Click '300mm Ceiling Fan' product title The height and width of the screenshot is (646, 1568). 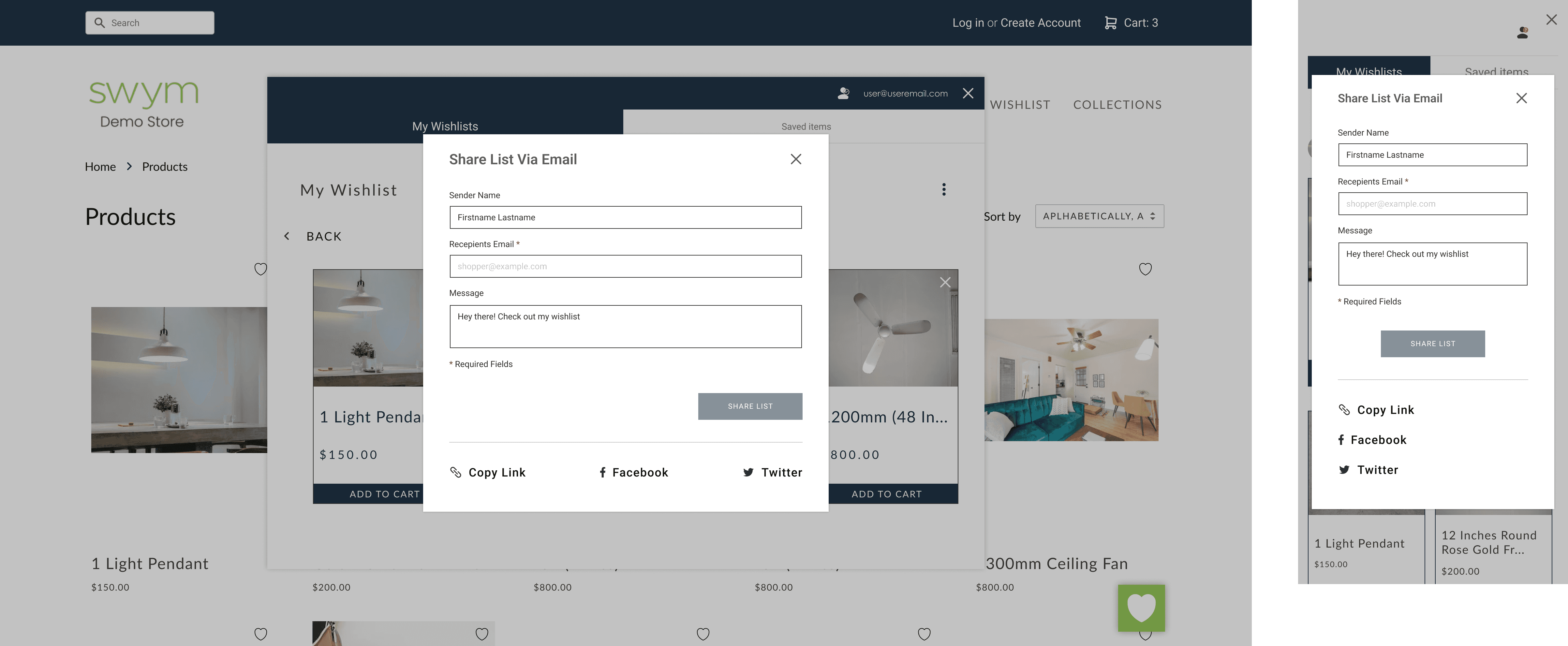1056,564
